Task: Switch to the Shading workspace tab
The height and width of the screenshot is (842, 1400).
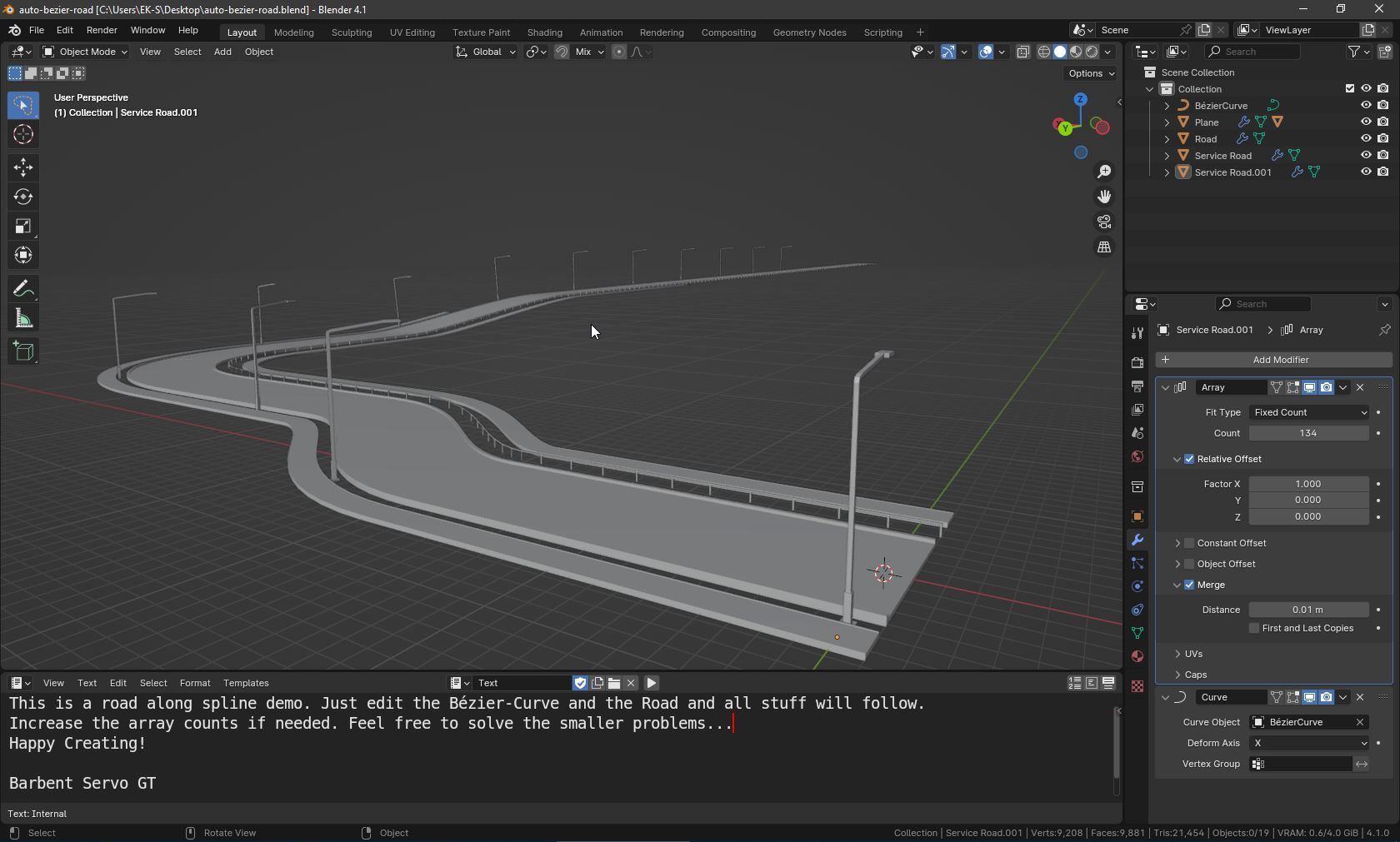Action: pos(544,32)
